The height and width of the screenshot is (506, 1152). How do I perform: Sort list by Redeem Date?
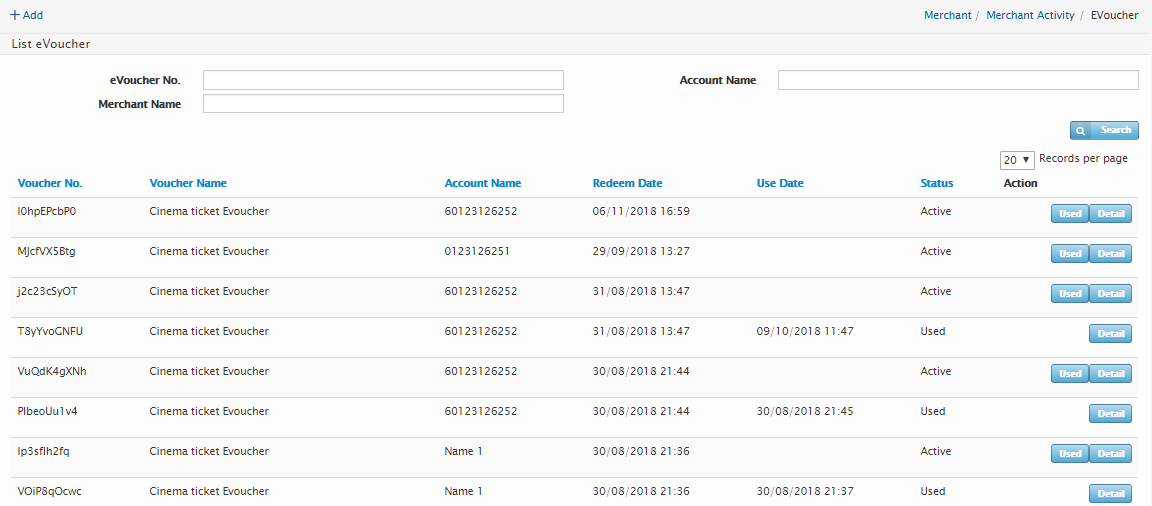(x=627, y=183)
